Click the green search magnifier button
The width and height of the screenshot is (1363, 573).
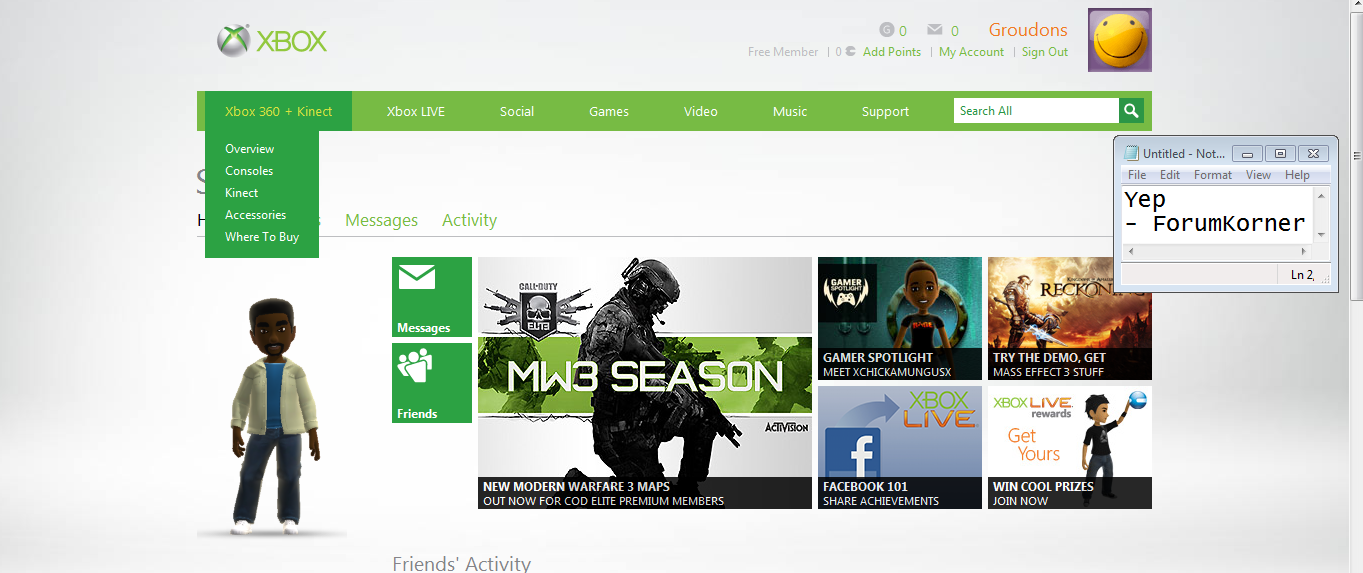1131,111
